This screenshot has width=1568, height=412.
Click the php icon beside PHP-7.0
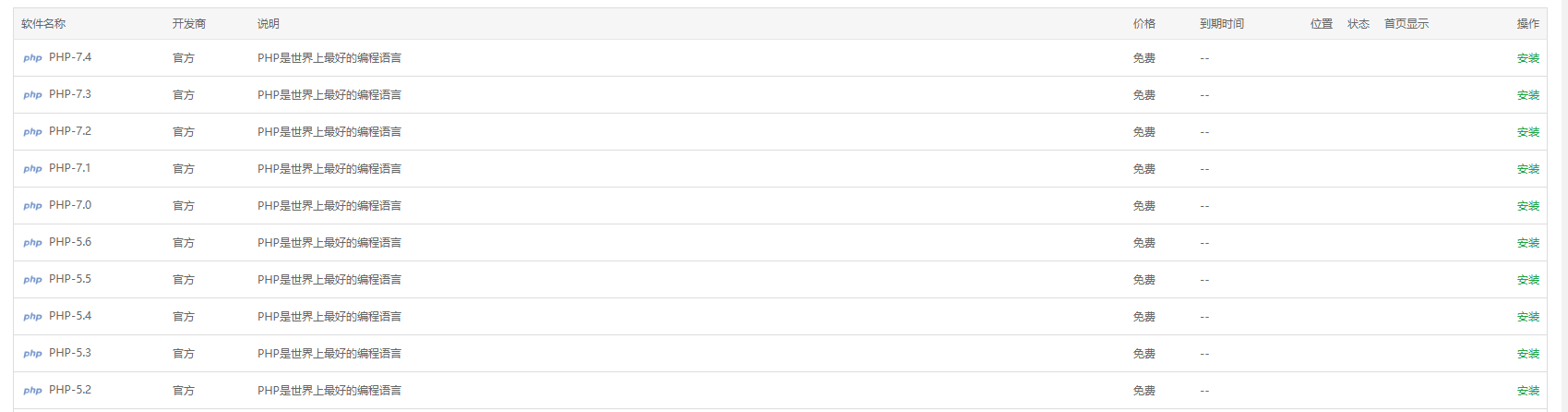click(x=33, y=206)
